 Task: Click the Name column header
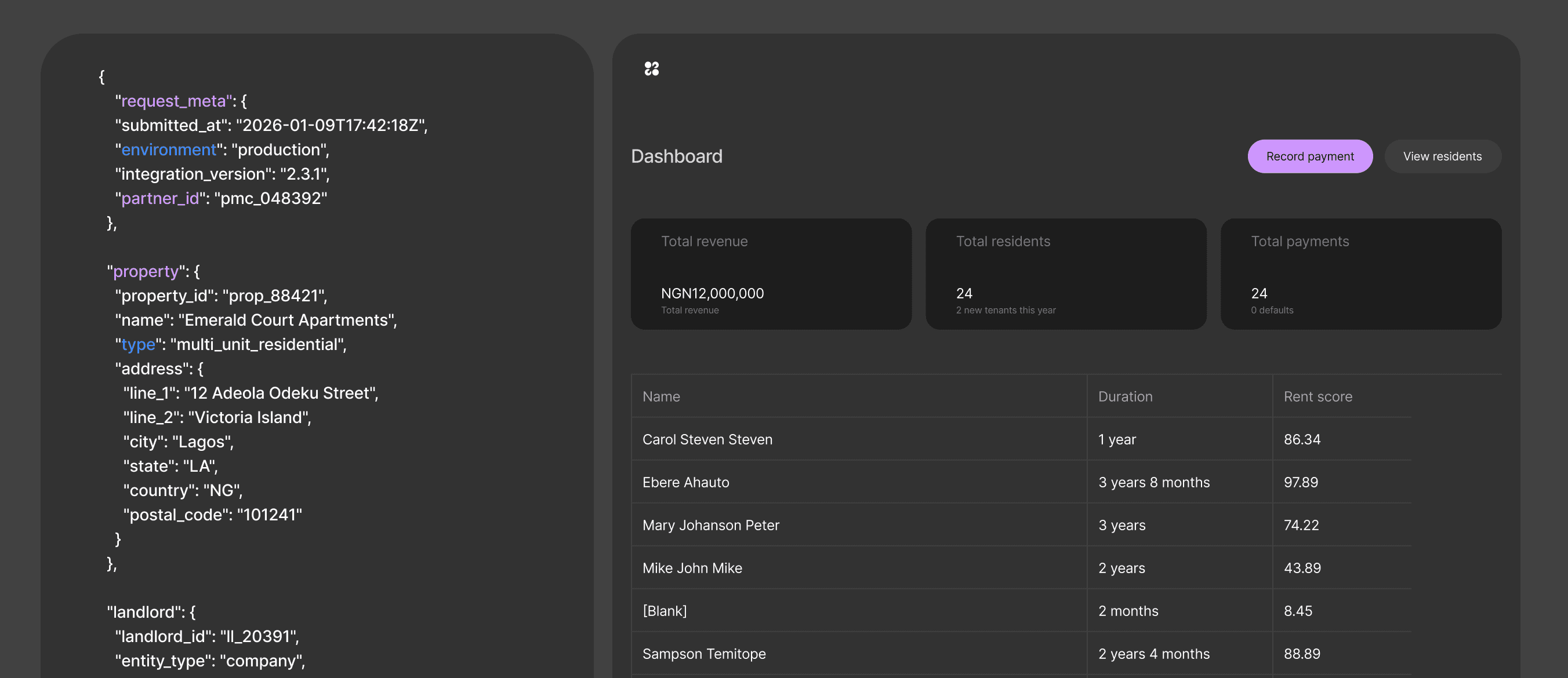point(661,396)
